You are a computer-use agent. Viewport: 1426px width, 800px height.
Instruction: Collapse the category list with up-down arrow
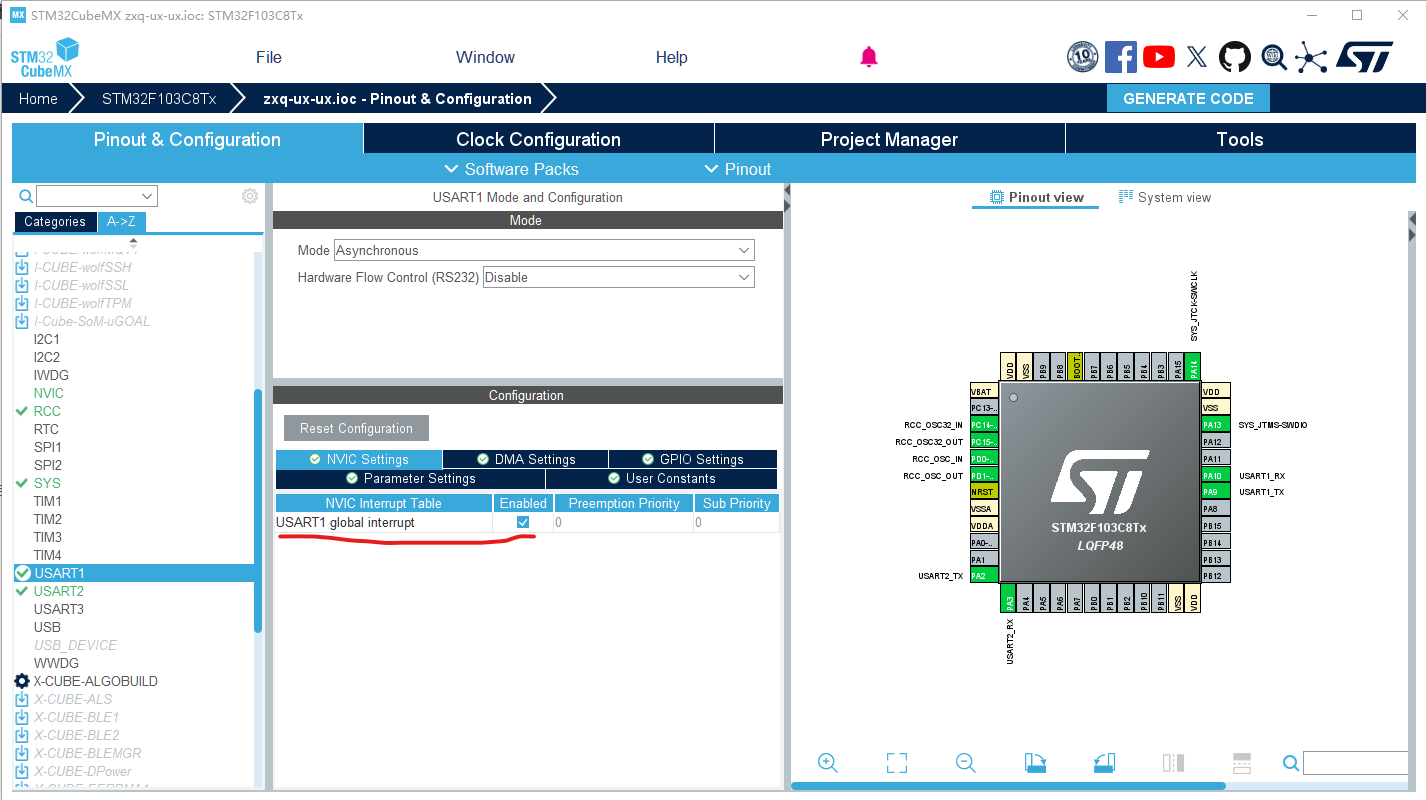[x=133, y=242]
